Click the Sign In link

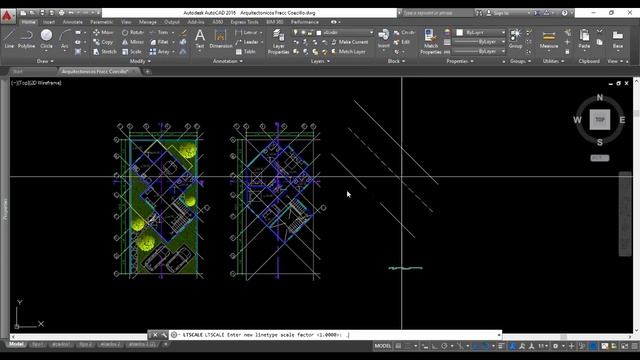click(x=497, y=13)
